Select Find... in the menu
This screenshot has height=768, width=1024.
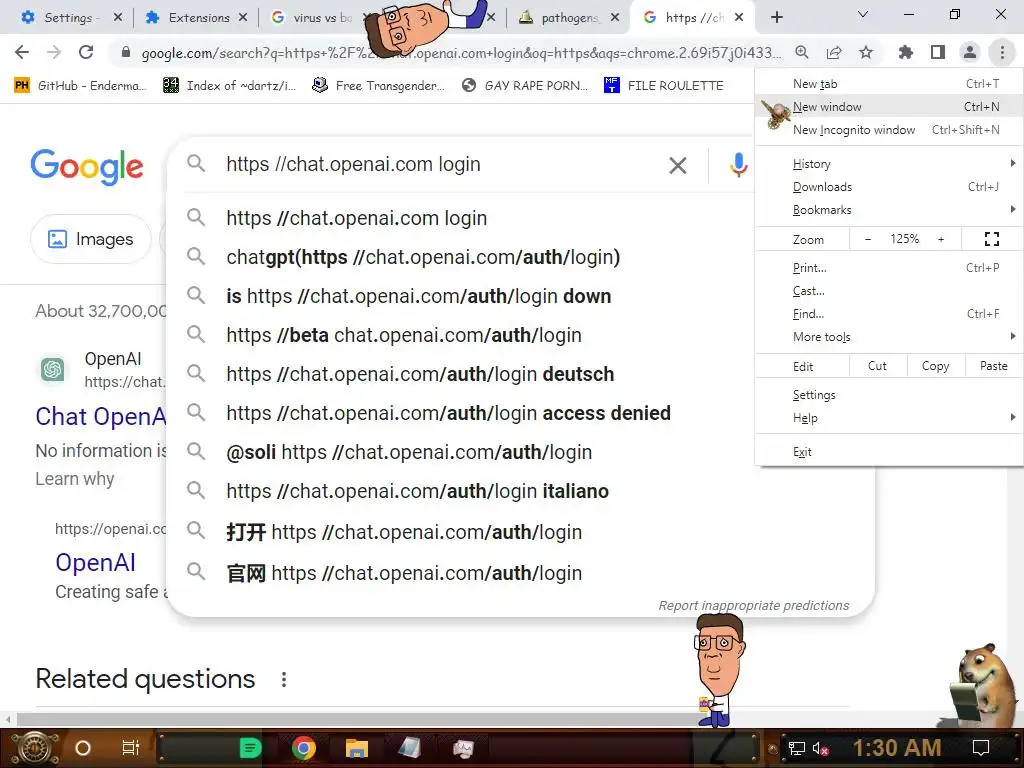click(889, 313)
